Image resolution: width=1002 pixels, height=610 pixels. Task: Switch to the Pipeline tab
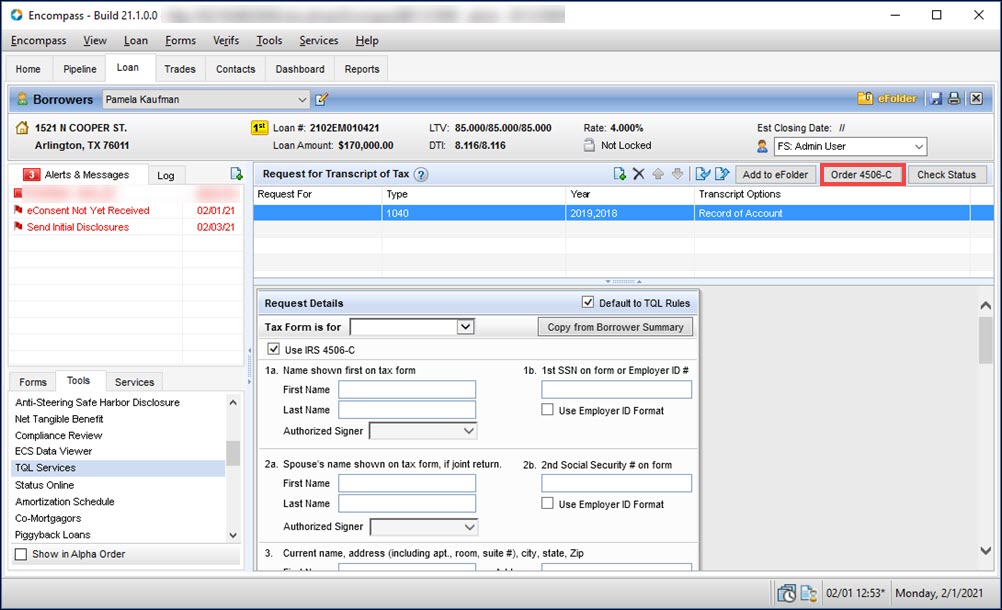[x=80, y=69]
